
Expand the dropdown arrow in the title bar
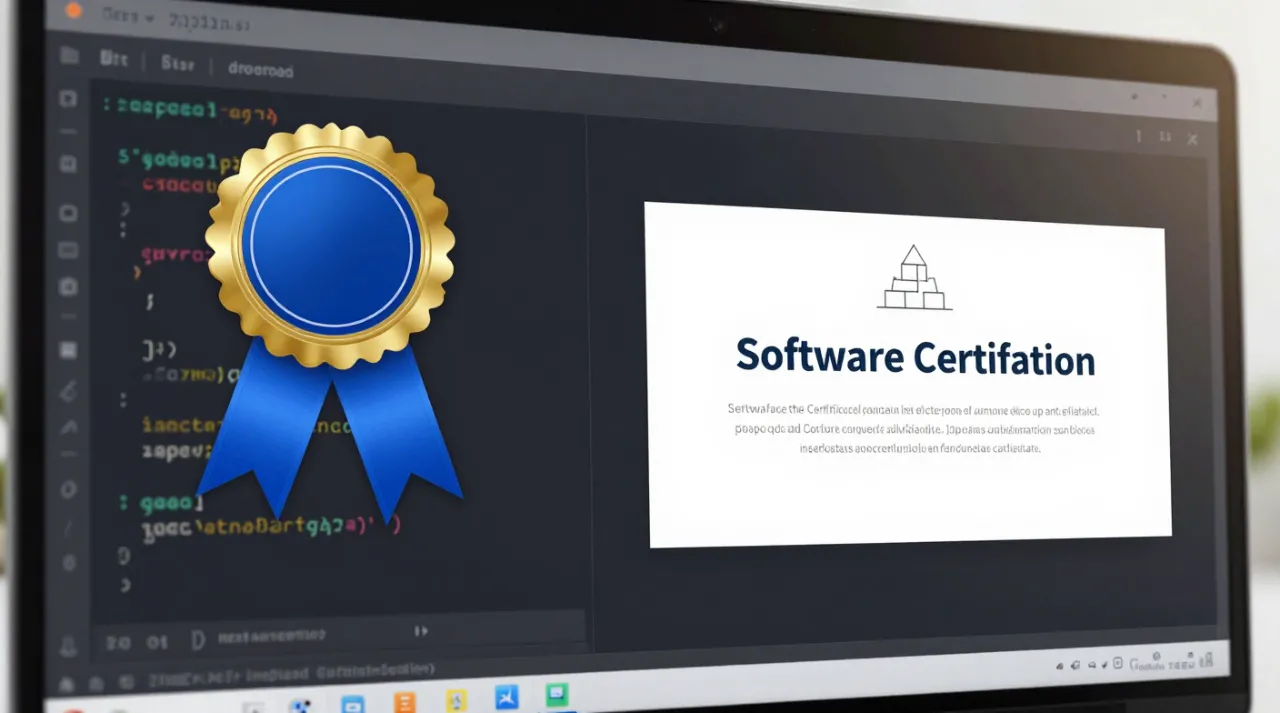tap(149, 18)
